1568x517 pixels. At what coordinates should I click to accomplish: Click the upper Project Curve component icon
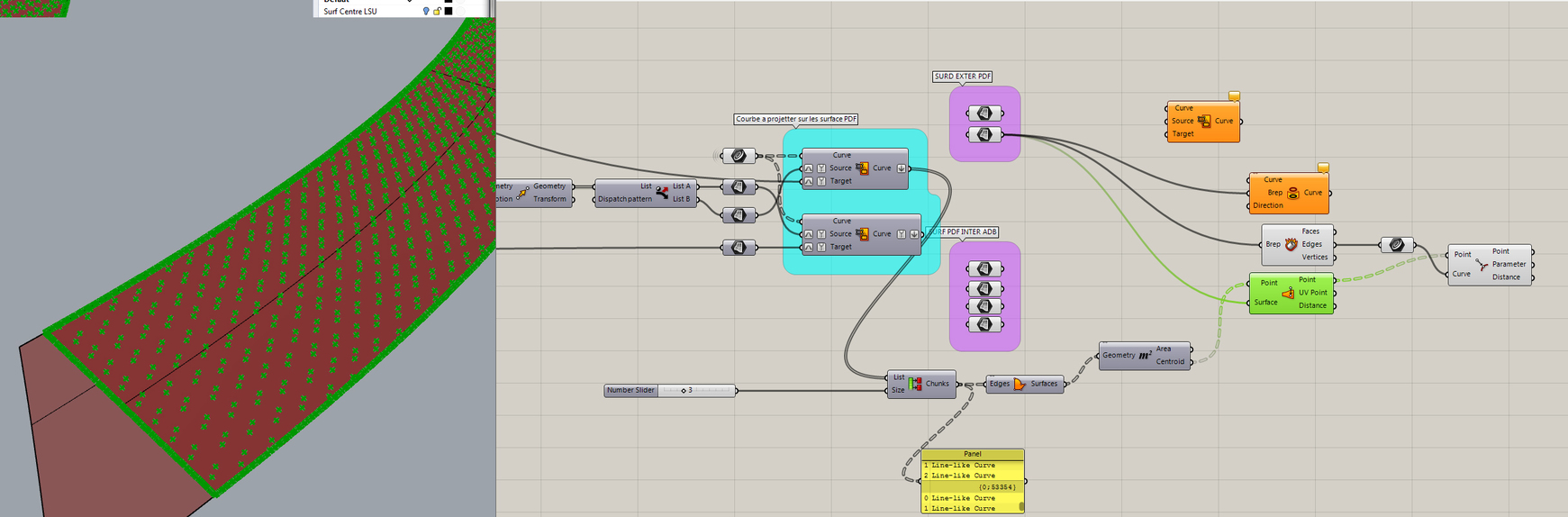(862, 168)
